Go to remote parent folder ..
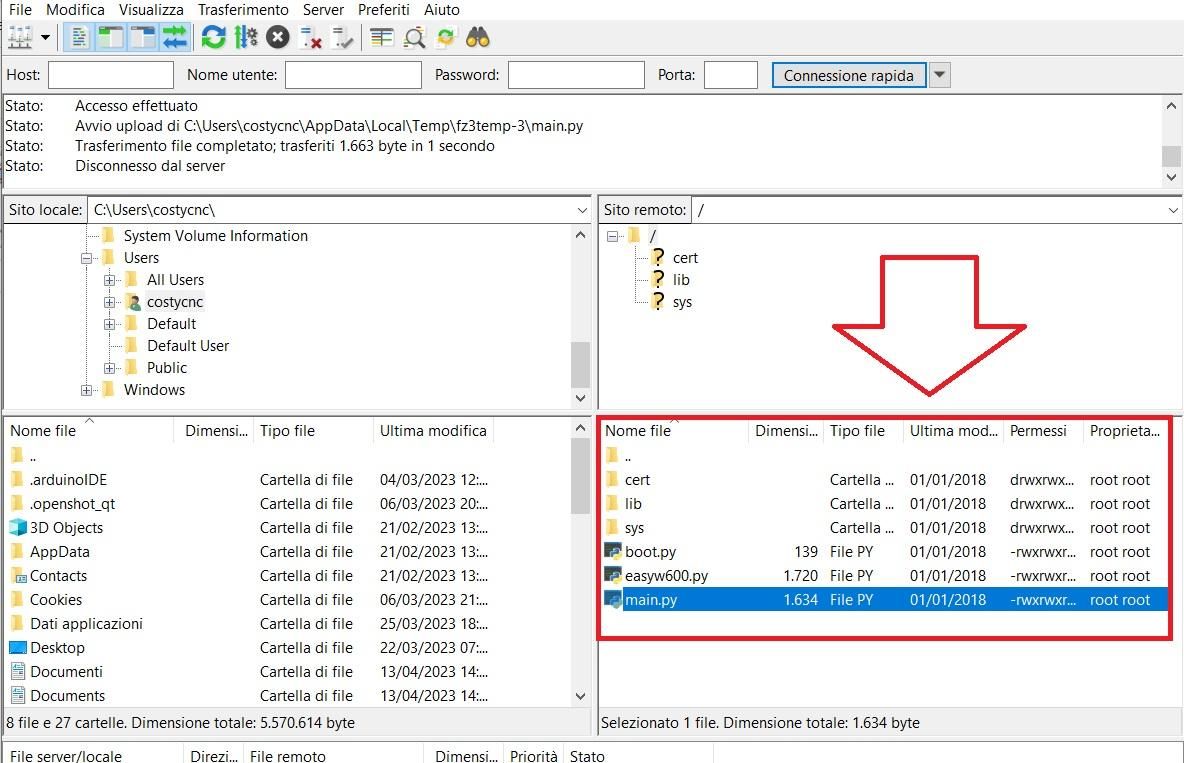The height and width of the screenshot is (763, 1184). [627, 456]
